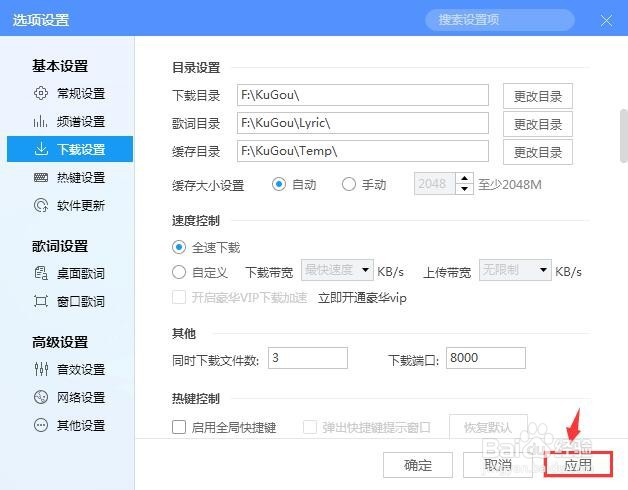Choose 全速下载 speed option
The height and width of the screenshot is (490, 628).
(179, 247)
